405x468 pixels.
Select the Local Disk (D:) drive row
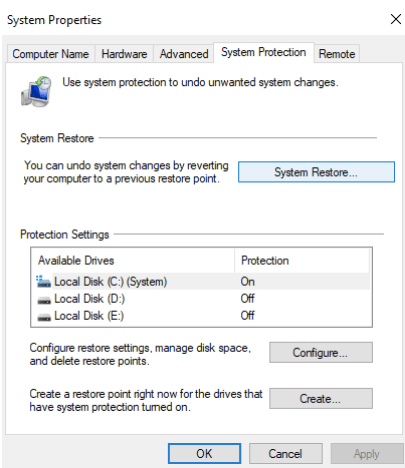coord(202,299)
